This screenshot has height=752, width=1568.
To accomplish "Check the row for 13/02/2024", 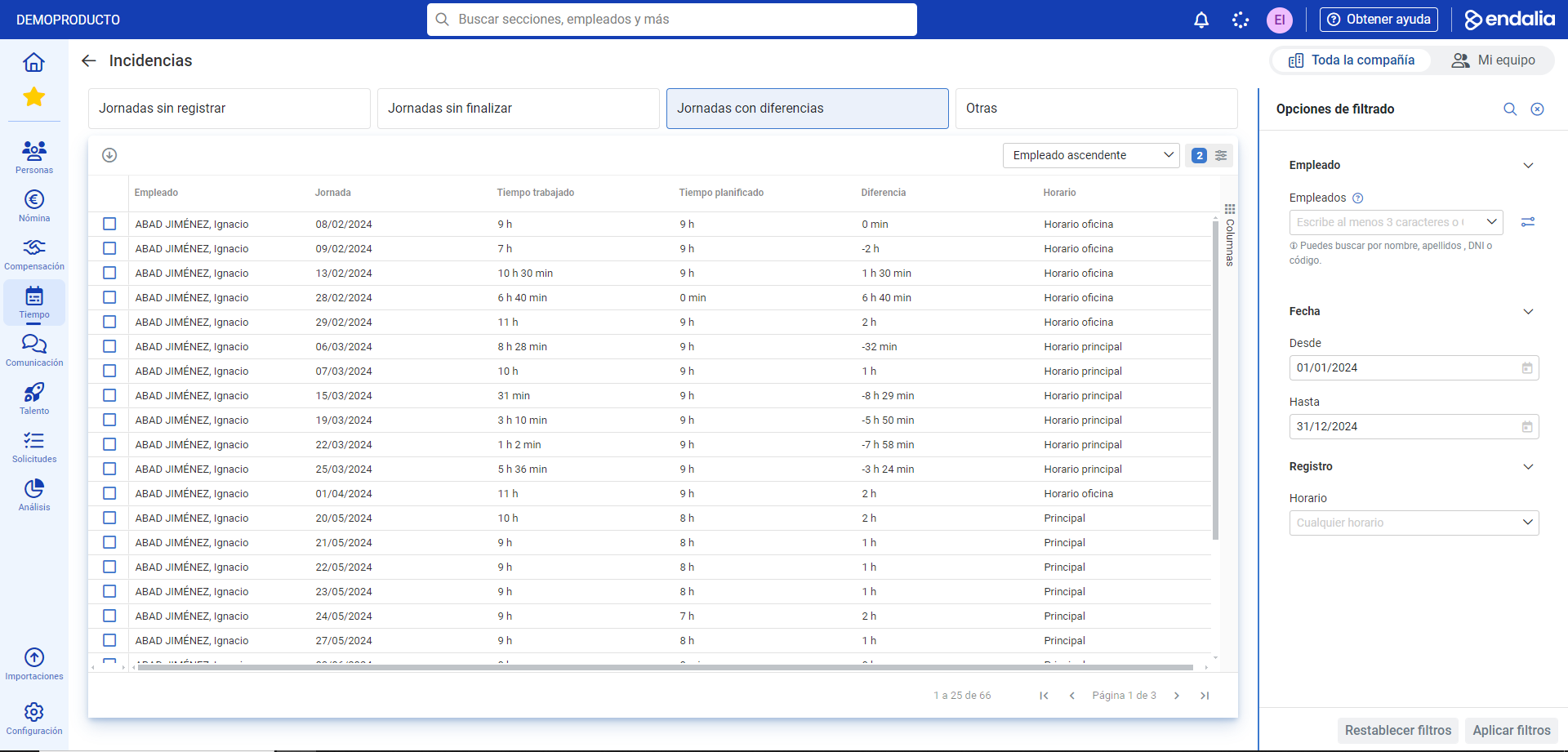I will (x=109, y=273).
